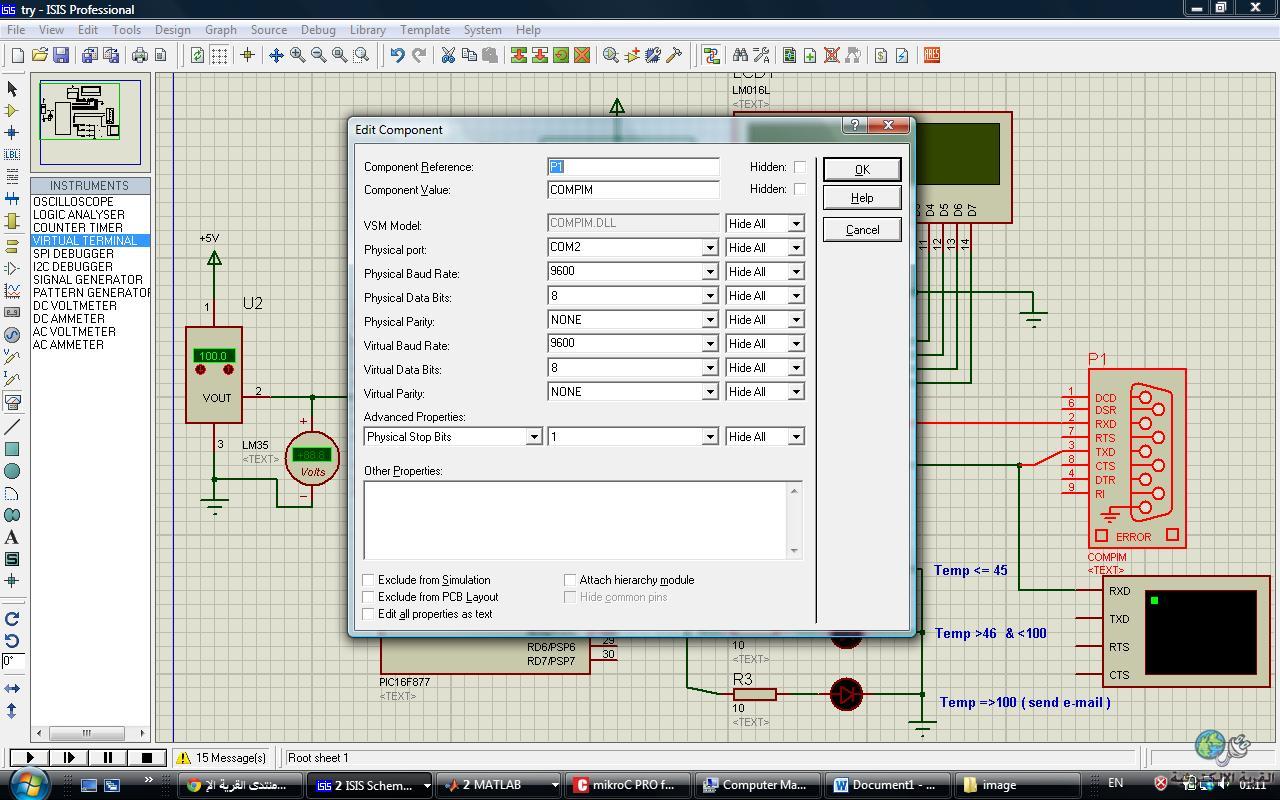Image resolution: width=1280 pixels, height=800 pixels.
Task: Flip horizontally using the X-mirror icon
Action: pyautogui.click(x=12, y=688)
